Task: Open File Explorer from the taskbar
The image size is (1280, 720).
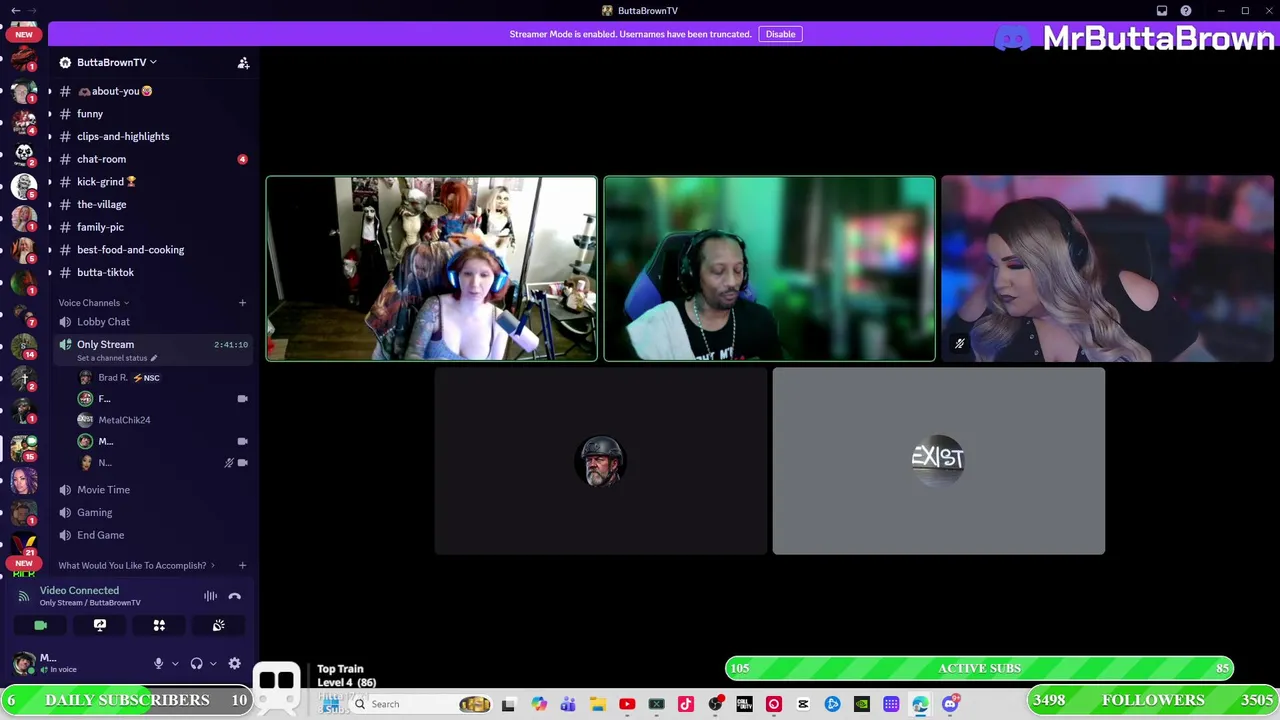Action: (x=598, y=704)
